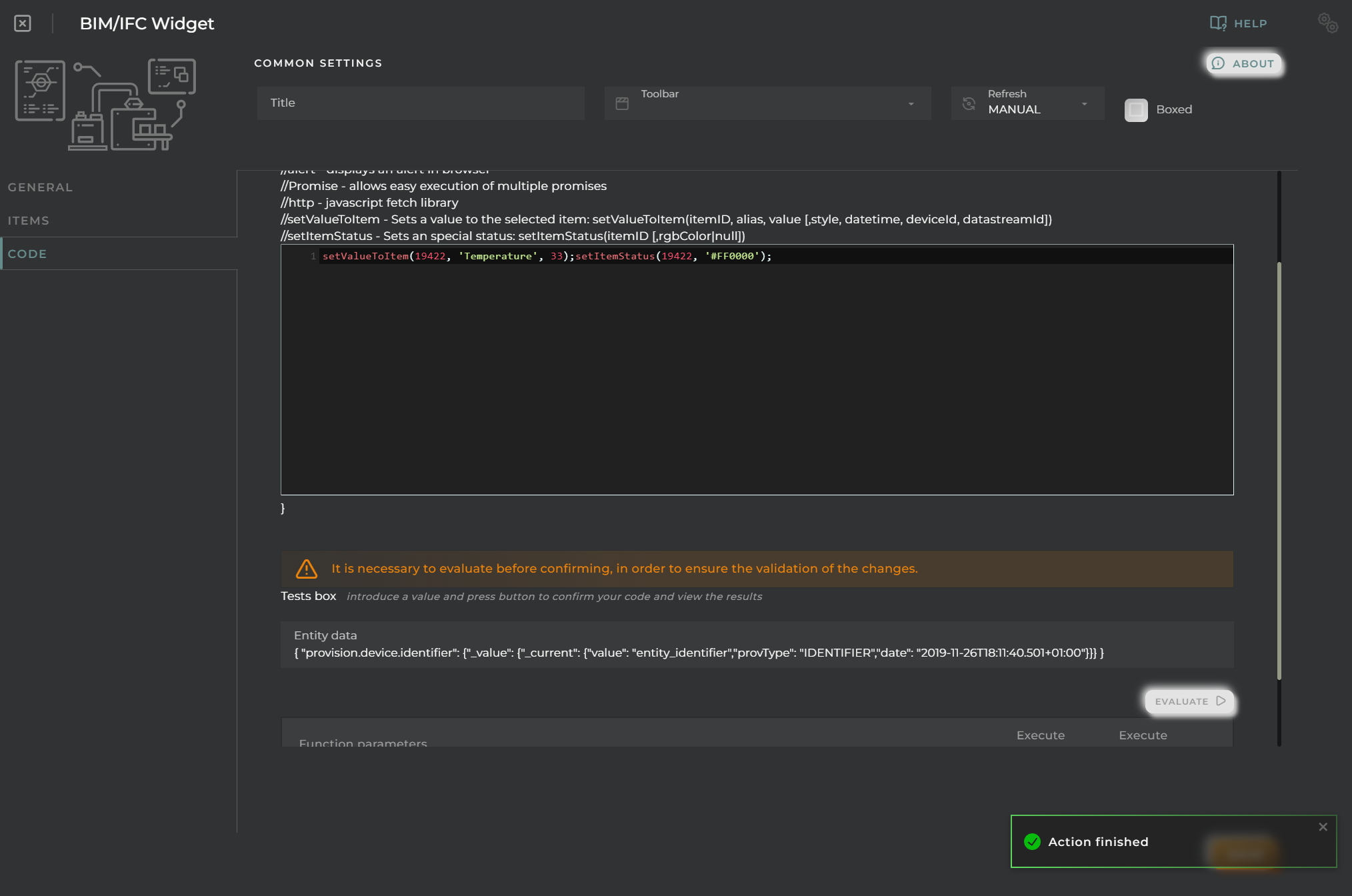Viewport: 1352px width, 896px height.
Task: Close the BIM/IFC Widget dialog
Action: (23, 23)
